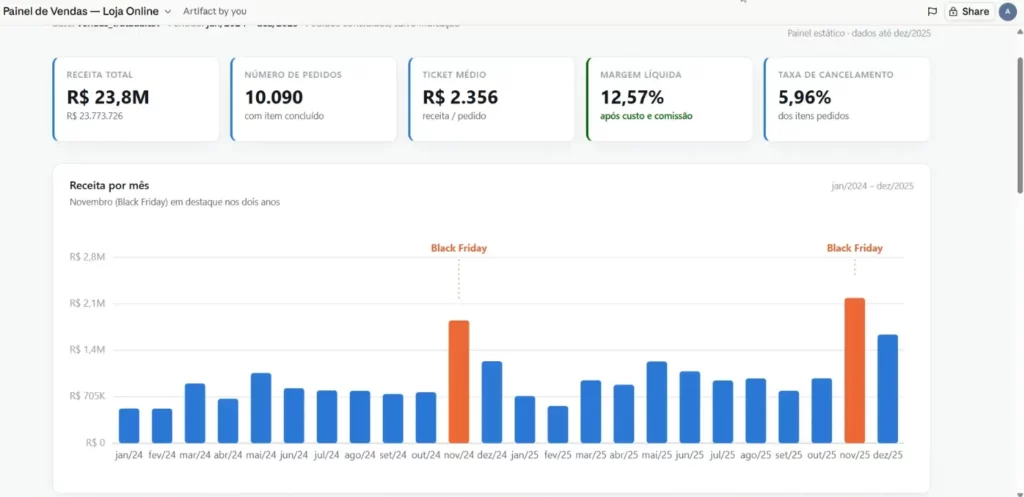This screenshot has width=1024, height=497.
Task: Click the dez/25 revenue bar
Action: click(888, 389)
